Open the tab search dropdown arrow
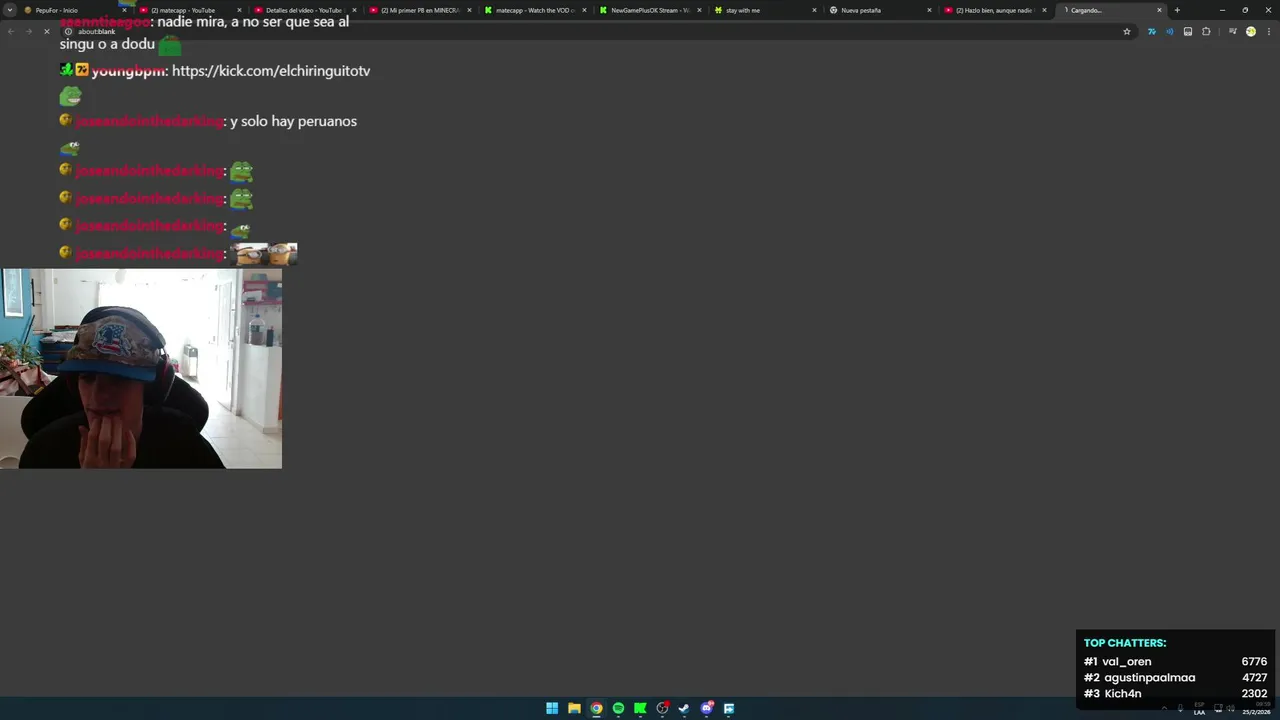This screenshot has height=720, width=1280. [10, 10]
